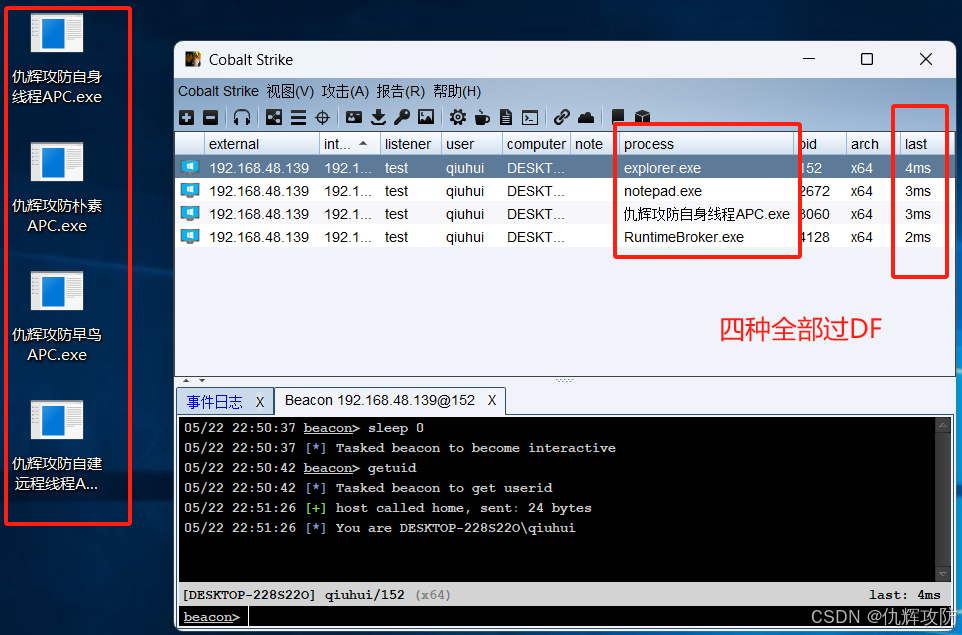Open the 攻击(A) menu
The height and width of the screenshot is (635, 962).
coord(345,91)
